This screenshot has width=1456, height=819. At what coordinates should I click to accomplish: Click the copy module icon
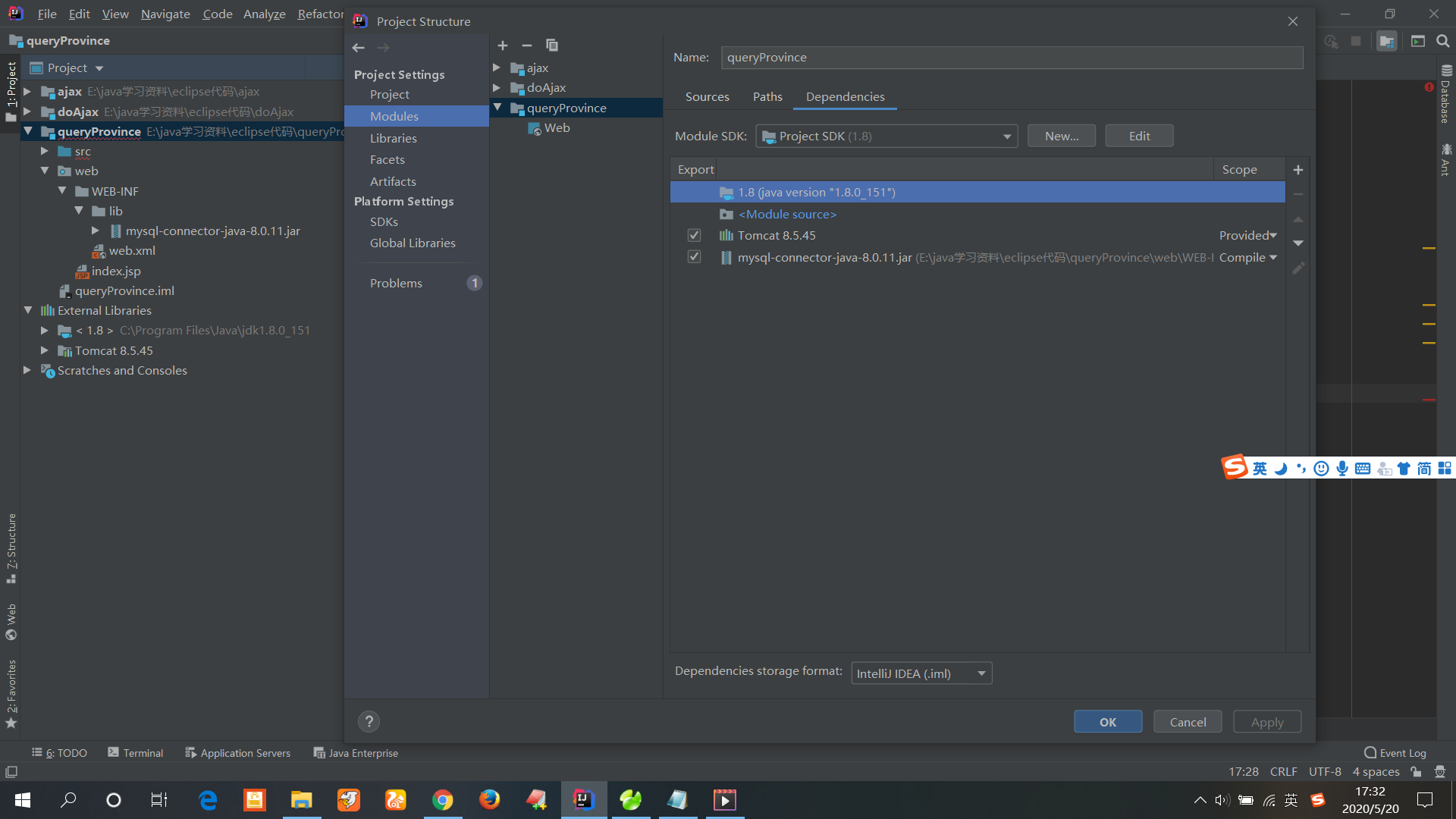[552, 45]
